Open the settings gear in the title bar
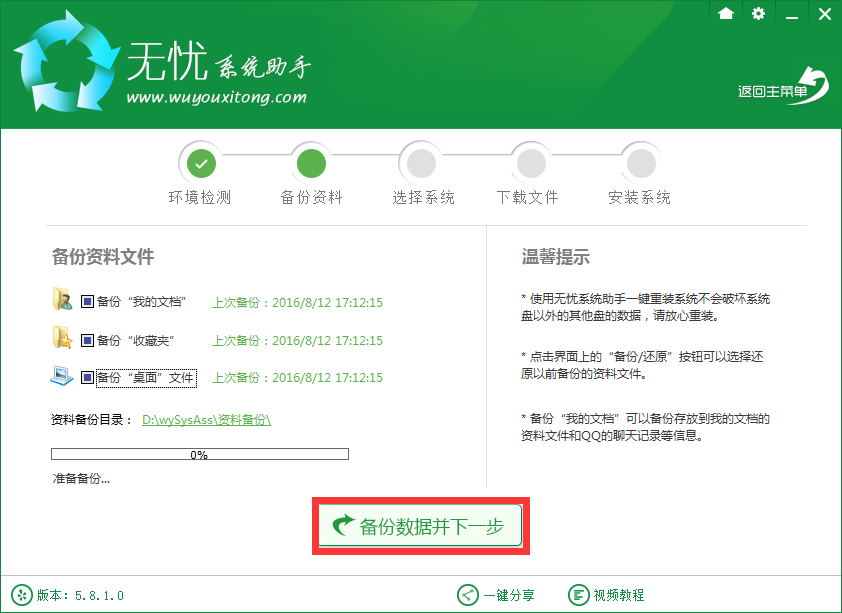This screenshot has height=613, width=842. coord(758,14)
